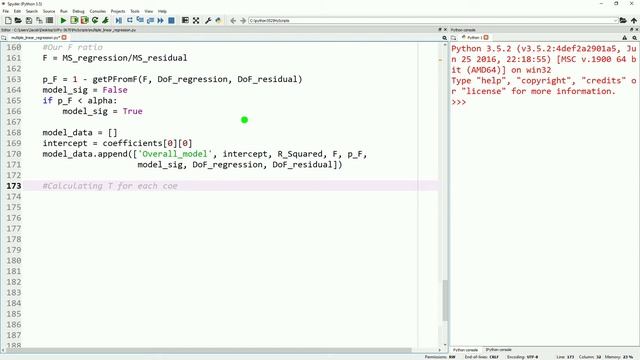Click the console pane options icon

pyautogui.click(x=635, y=38)
